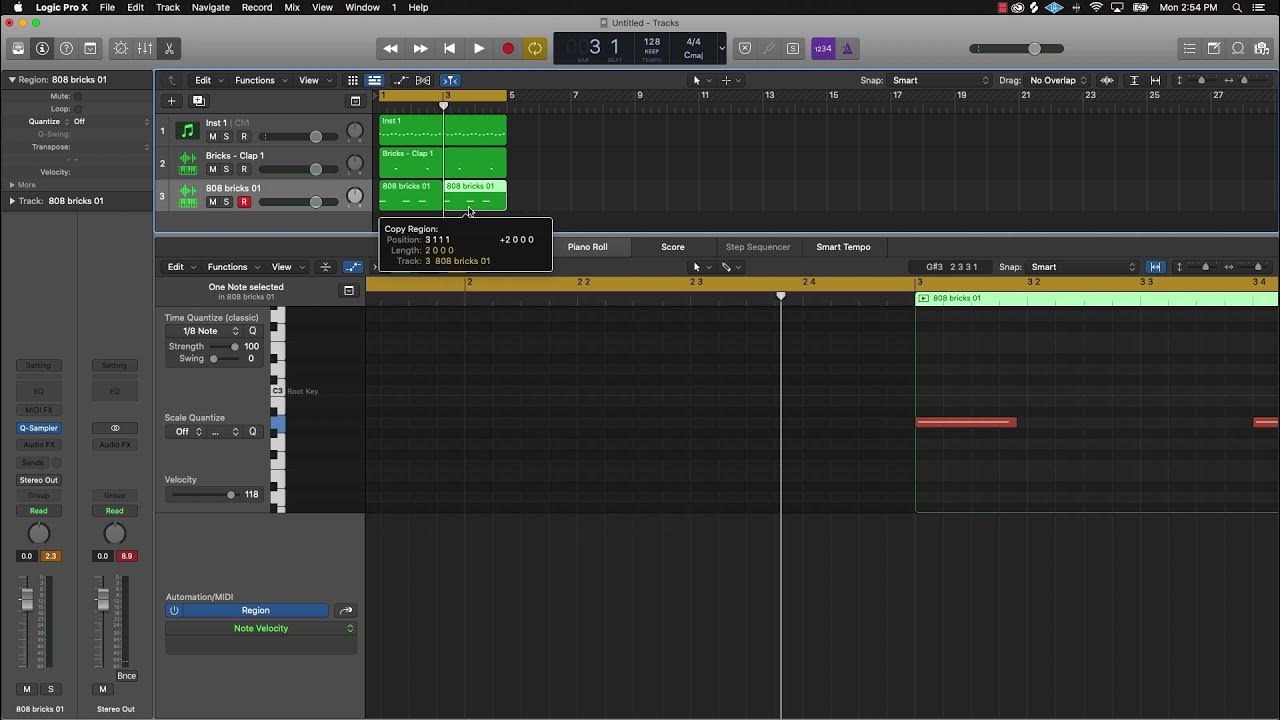Click the Forward transport button
Image resolution: width=1280 pixels, height=720 pixels.
tap(420, 48)
